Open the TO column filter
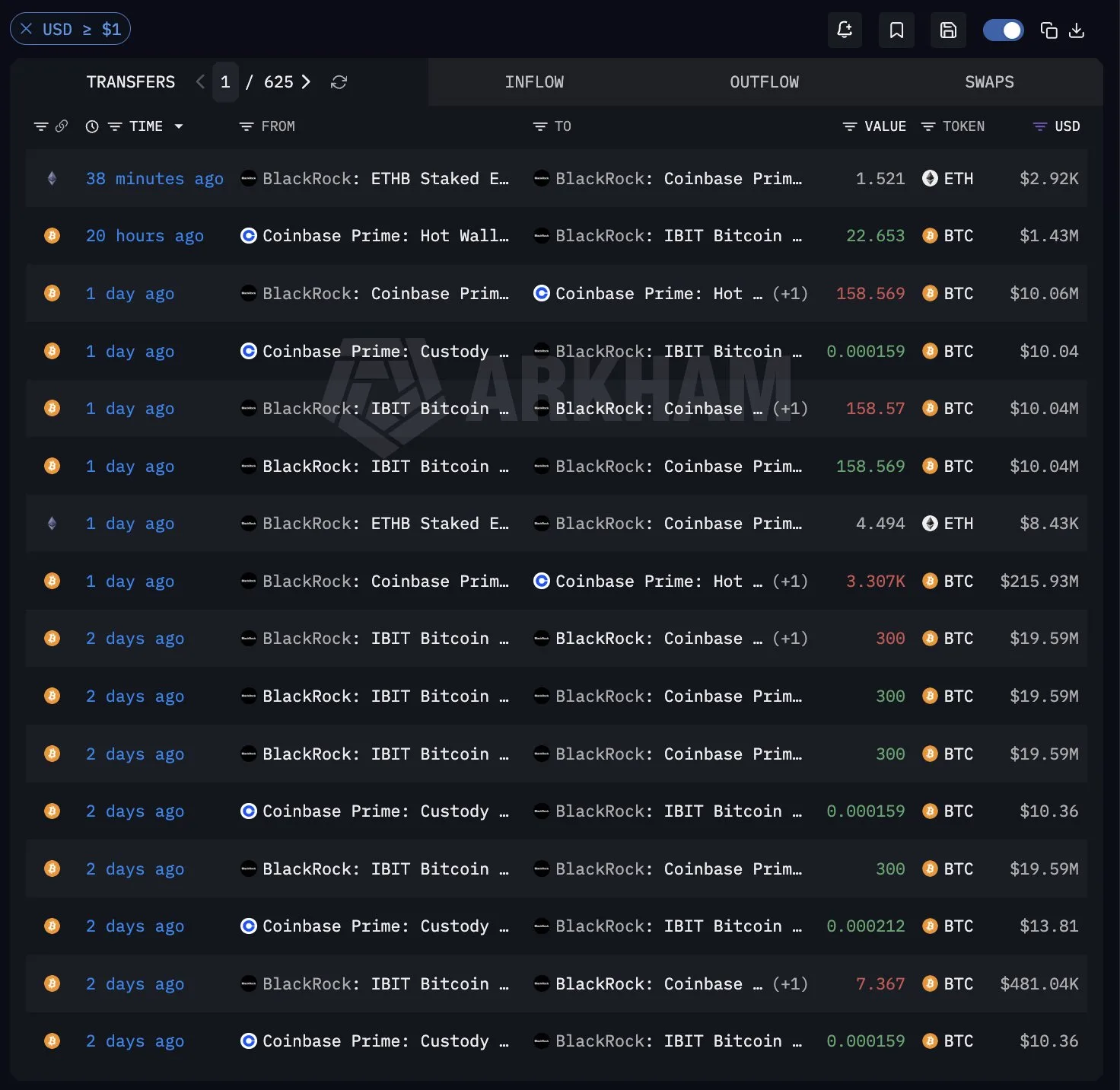 pos(539,126)
